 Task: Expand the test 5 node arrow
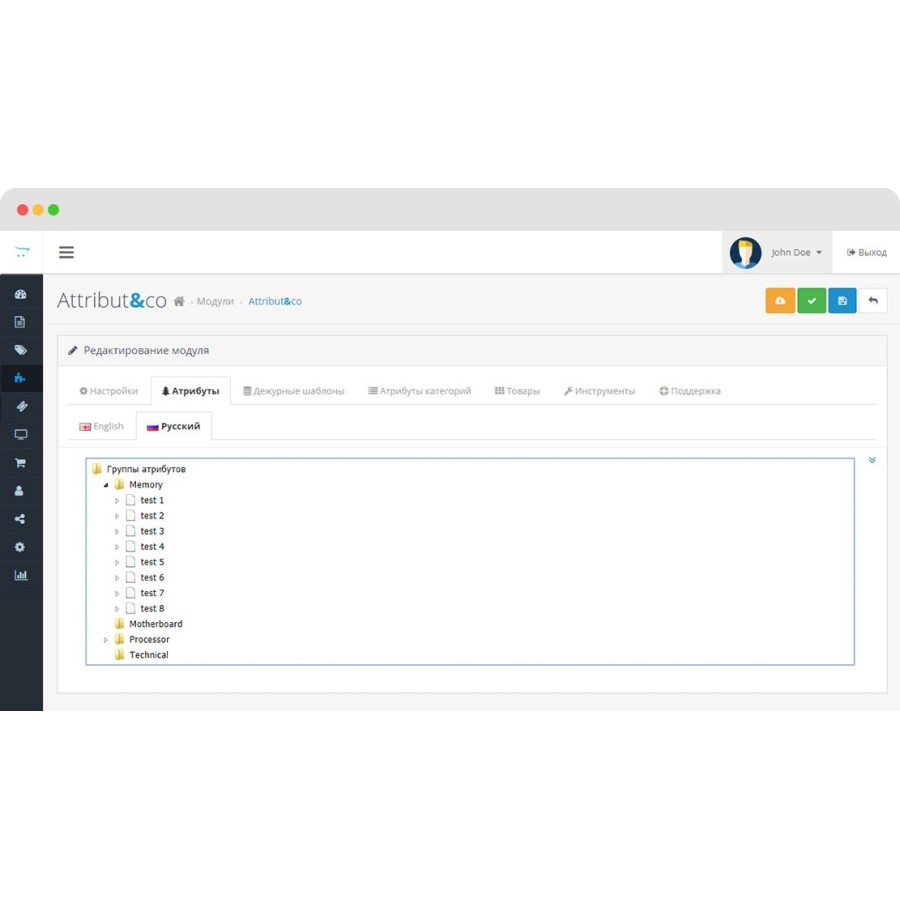coord(117,562)
